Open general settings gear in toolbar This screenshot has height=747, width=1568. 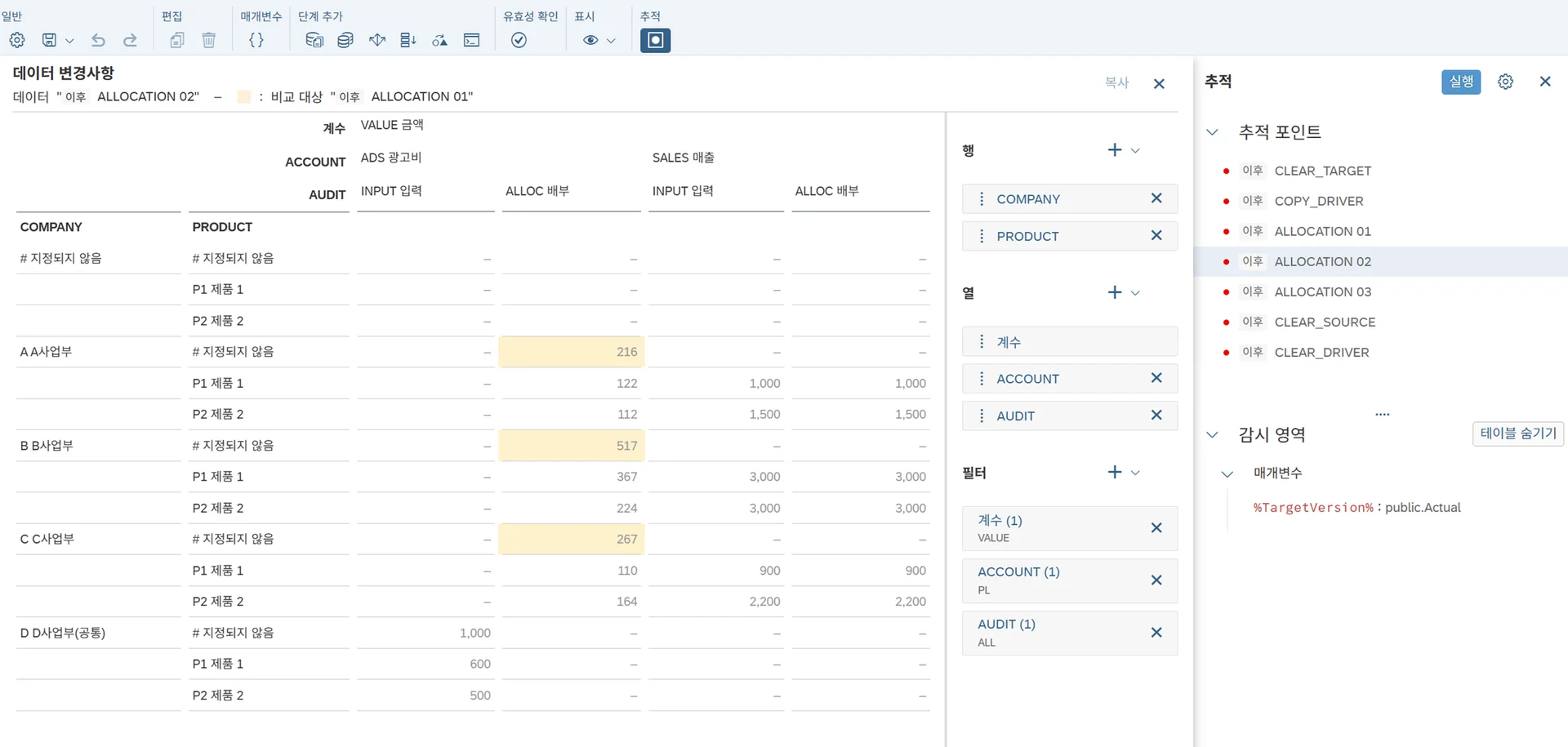pyautogui.click(x=17, y=40)
